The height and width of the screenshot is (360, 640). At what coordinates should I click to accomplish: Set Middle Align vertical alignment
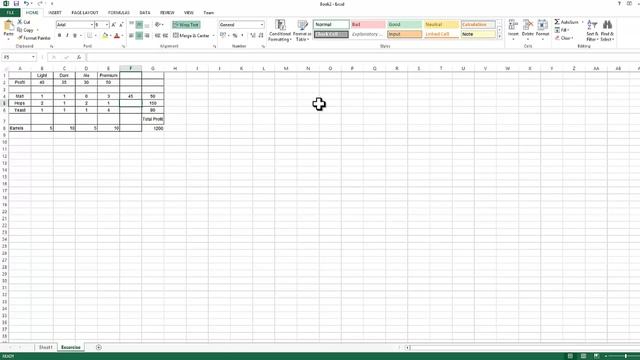pos(139,25)
